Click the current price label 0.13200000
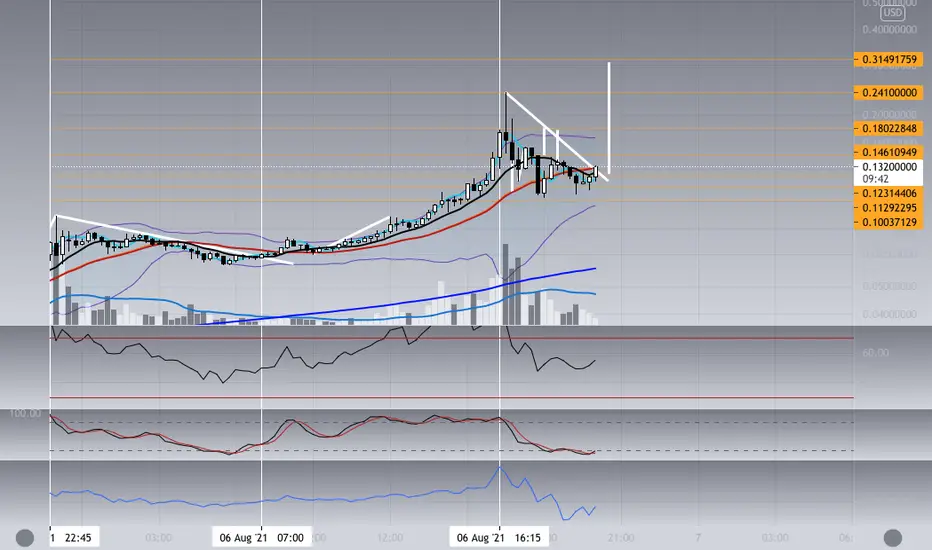Viewport: 932px width, 550px height. coord(889,167)
